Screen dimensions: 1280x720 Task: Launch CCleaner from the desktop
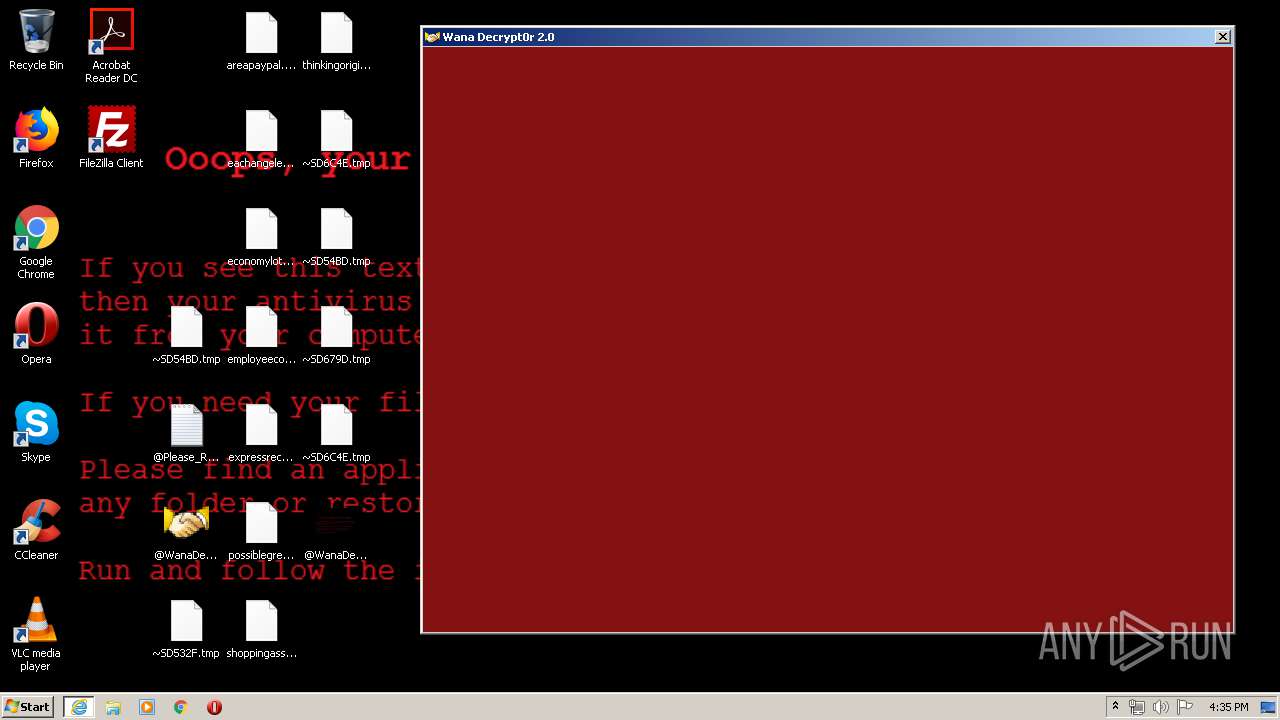(36, 530)
